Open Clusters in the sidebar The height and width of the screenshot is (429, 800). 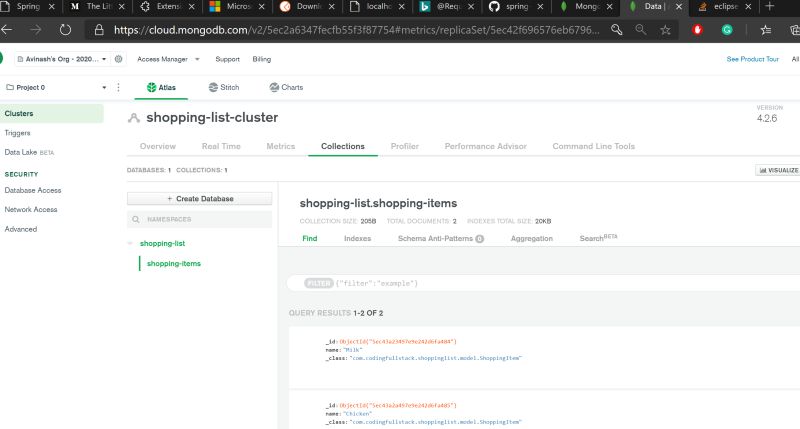(x=52, y=113)
